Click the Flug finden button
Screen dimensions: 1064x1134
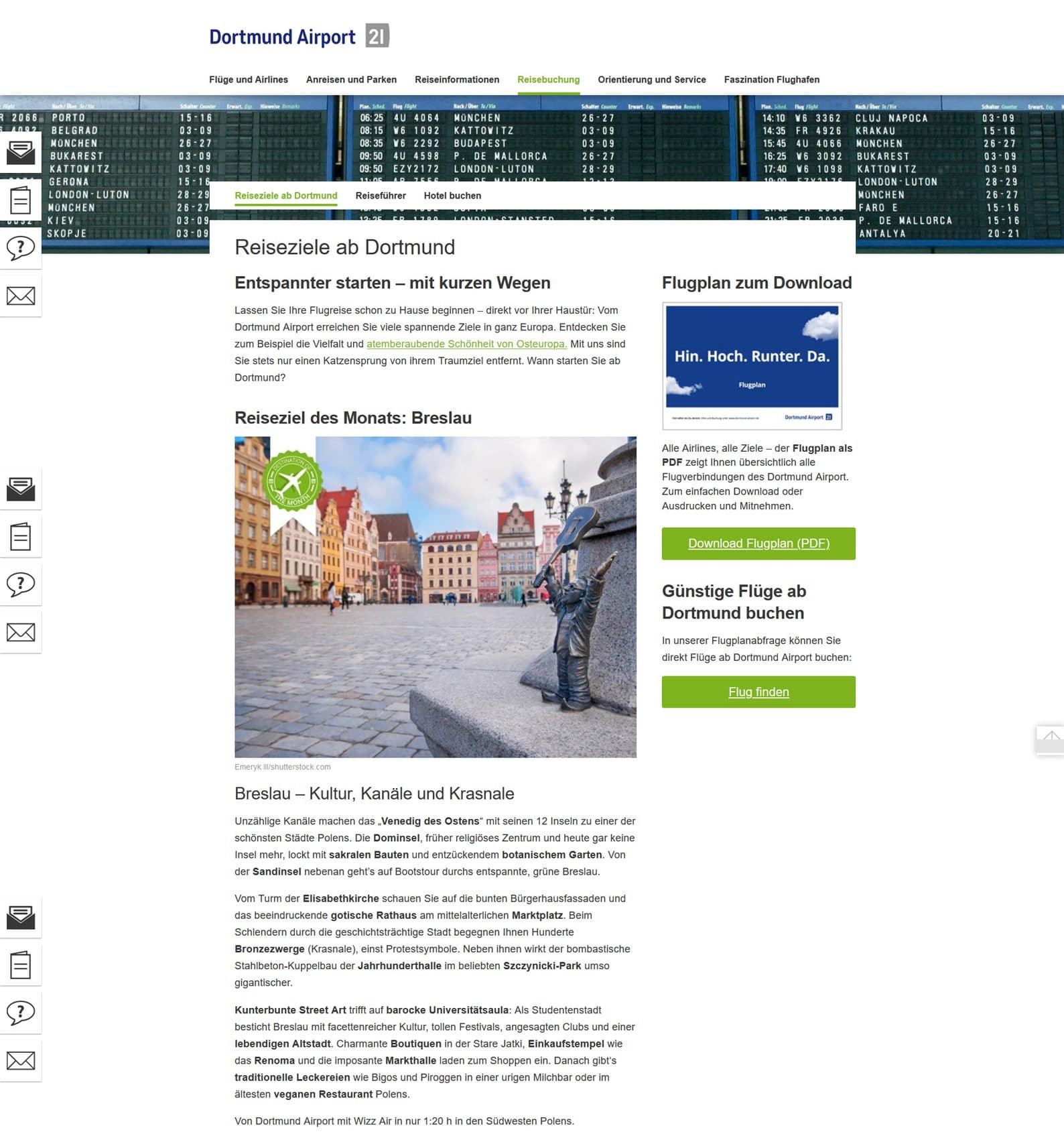tap(758, 692)
